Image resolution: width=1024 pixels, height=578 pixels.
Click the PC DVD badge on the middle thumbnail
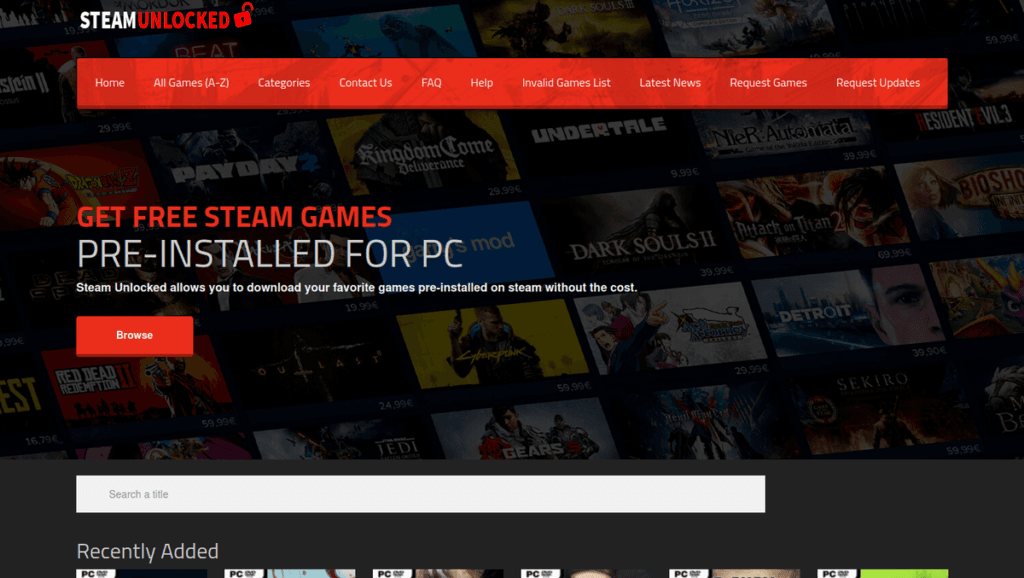coord(530,574)
